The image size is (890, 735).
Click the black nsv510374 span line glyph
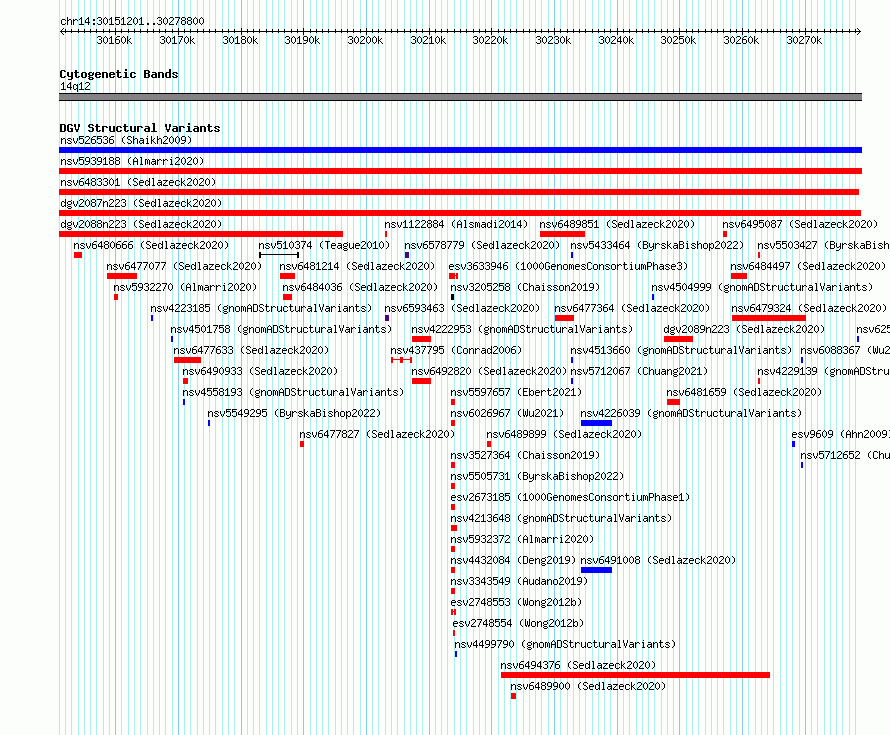(279, 255)
